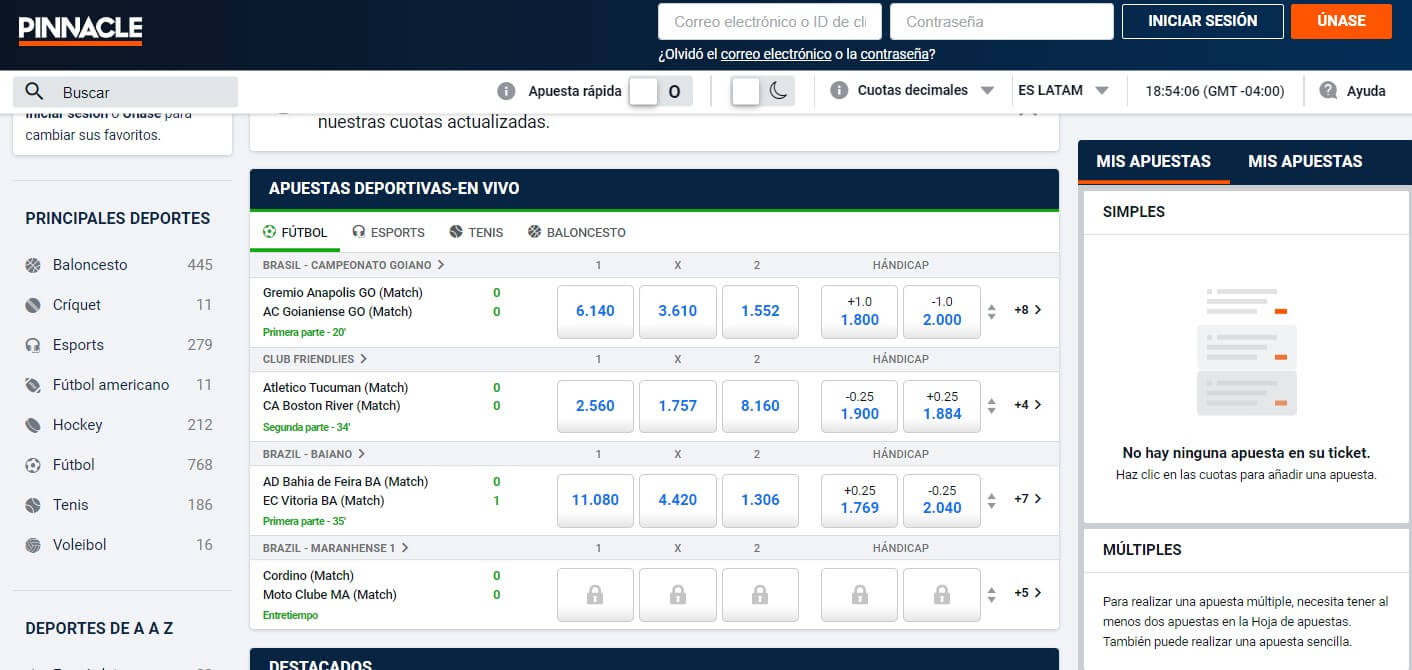This screenshot has width=1412, height=670.
Task: Select +0.25 handicap at 1.769
Action: 860,500
